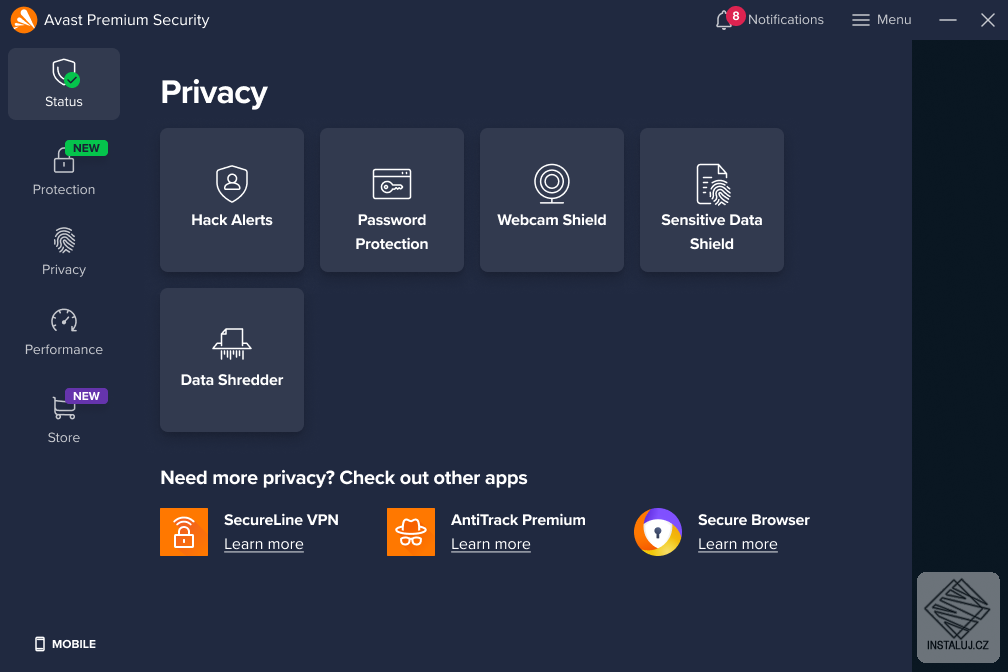The image size is (1008, 672).
Task: Open the Protection sidebar section
Action: pyautogui.click(x=64, y=169)
